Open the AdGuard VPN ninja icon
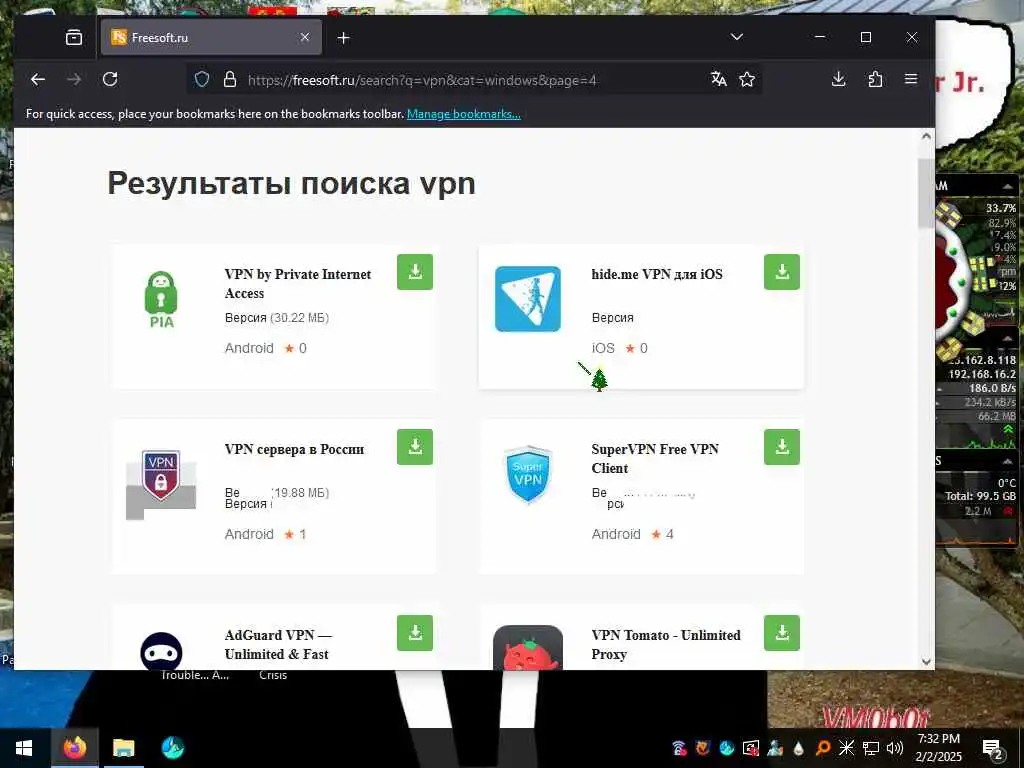1024x768 pixels. point(161,650)
